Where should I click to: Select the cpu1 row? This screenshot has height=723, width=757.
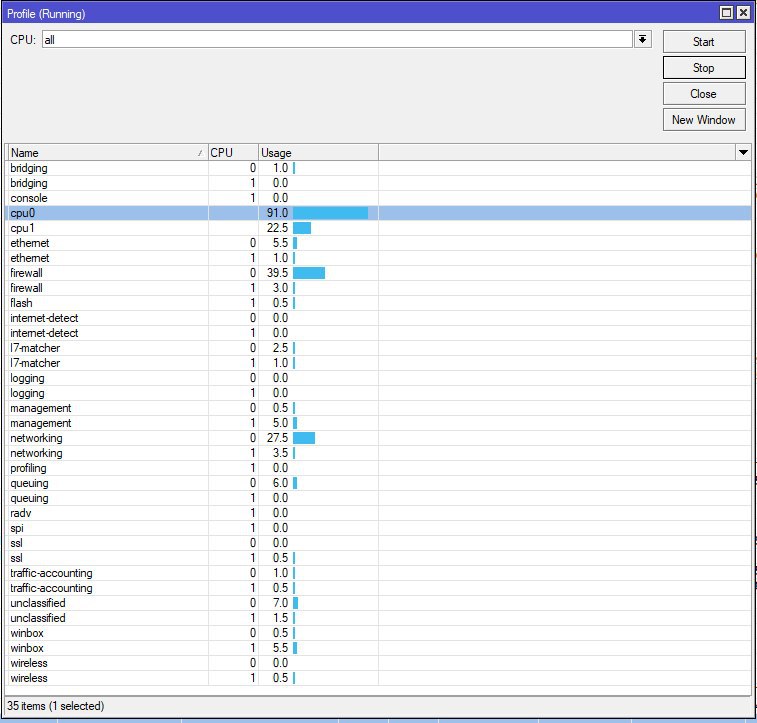click(379, 228)
